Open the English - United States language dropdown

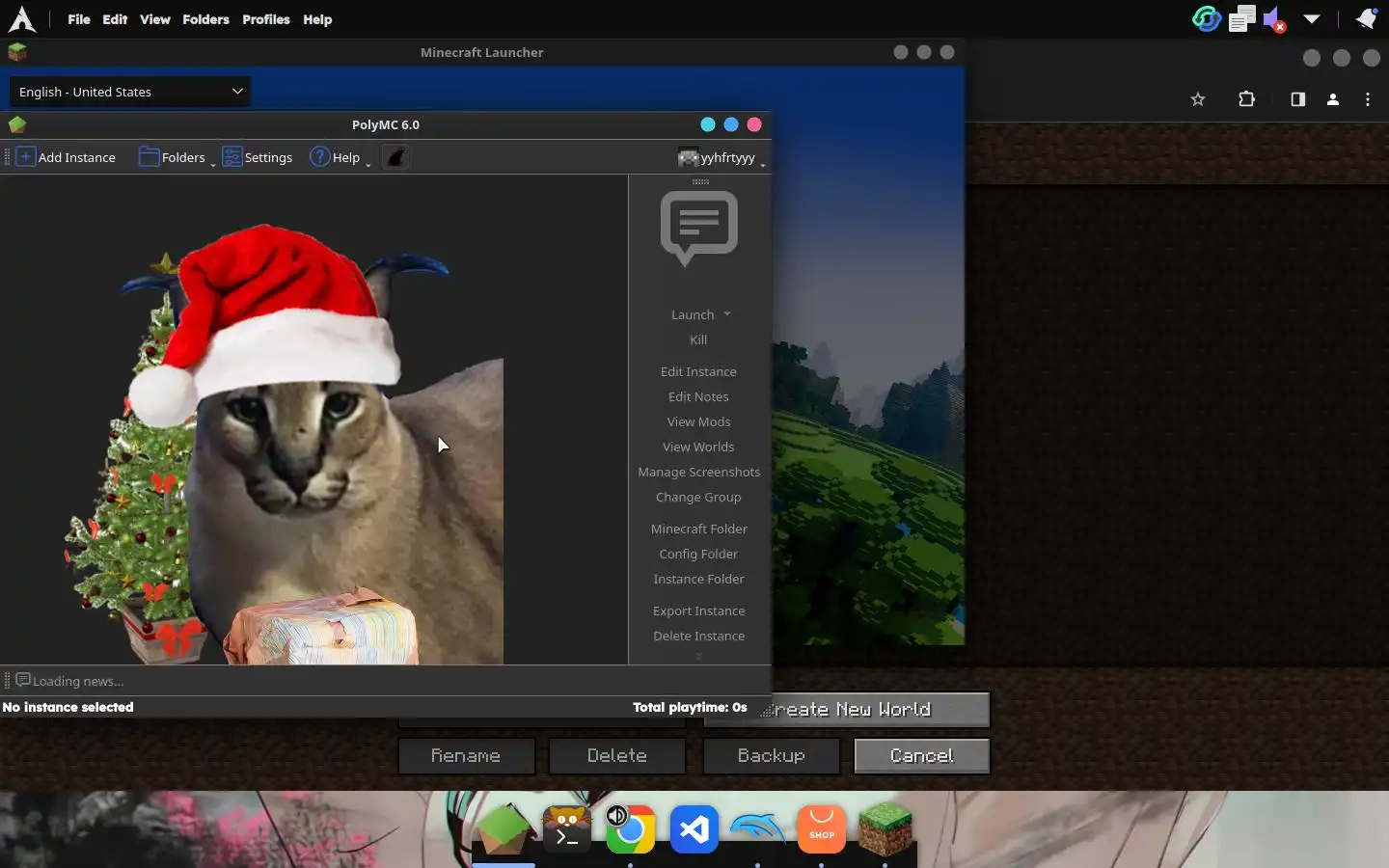[x=130, y=92]
